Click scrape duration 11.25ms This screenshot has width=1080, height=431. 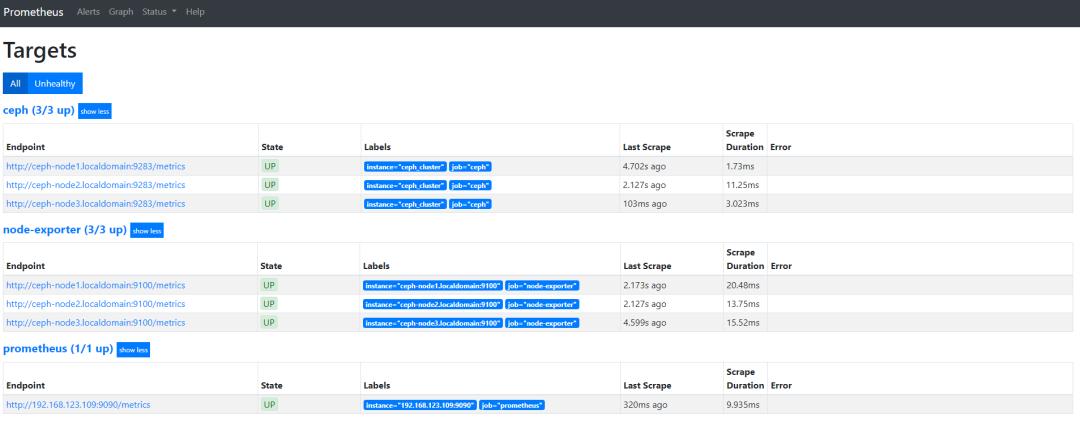coord(742,185)
